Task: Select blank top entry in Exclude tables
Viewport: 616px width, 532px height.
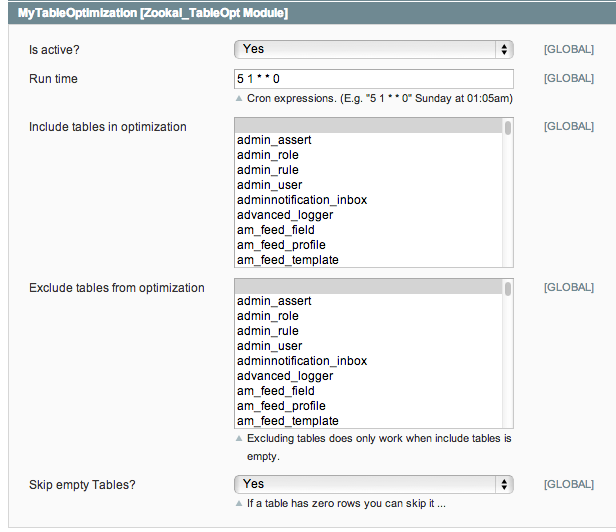Action: click(368, 287)
